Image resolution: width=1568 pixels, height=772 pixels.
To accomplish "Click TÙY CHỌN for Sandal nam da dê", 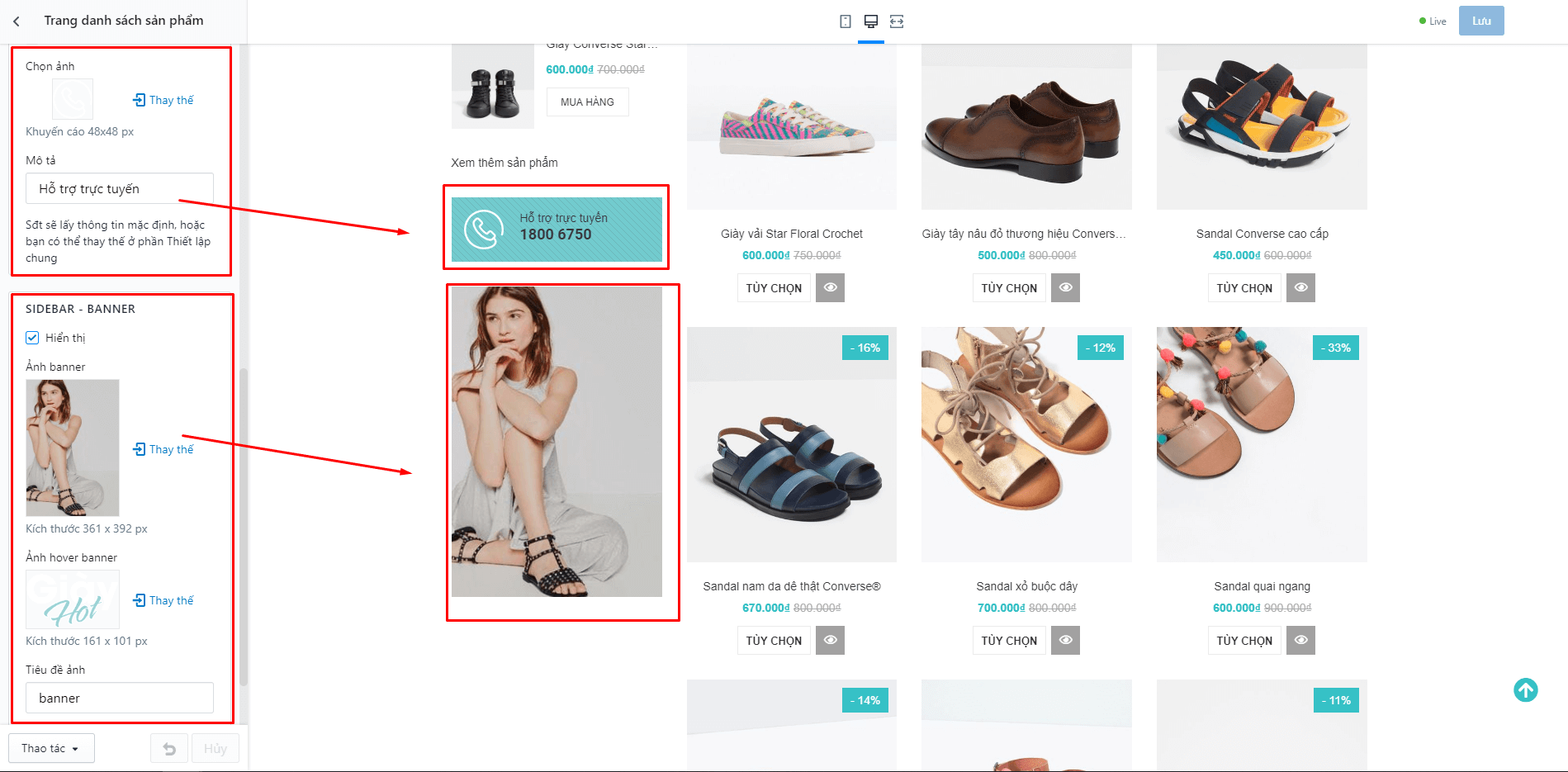I will point(774,640).
